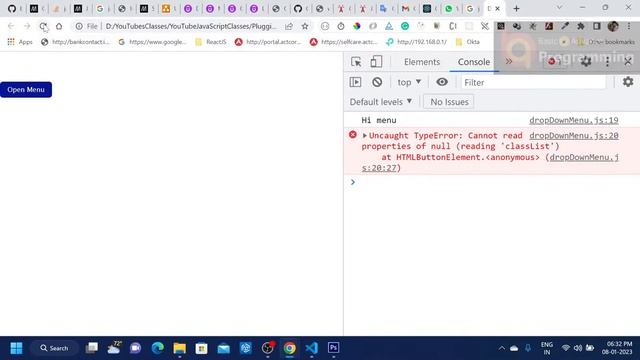Image resolution: width=640 pixels, height=360 pixels.
Task: Toggle the console sidebar icon
Action: tap(355, 82)
